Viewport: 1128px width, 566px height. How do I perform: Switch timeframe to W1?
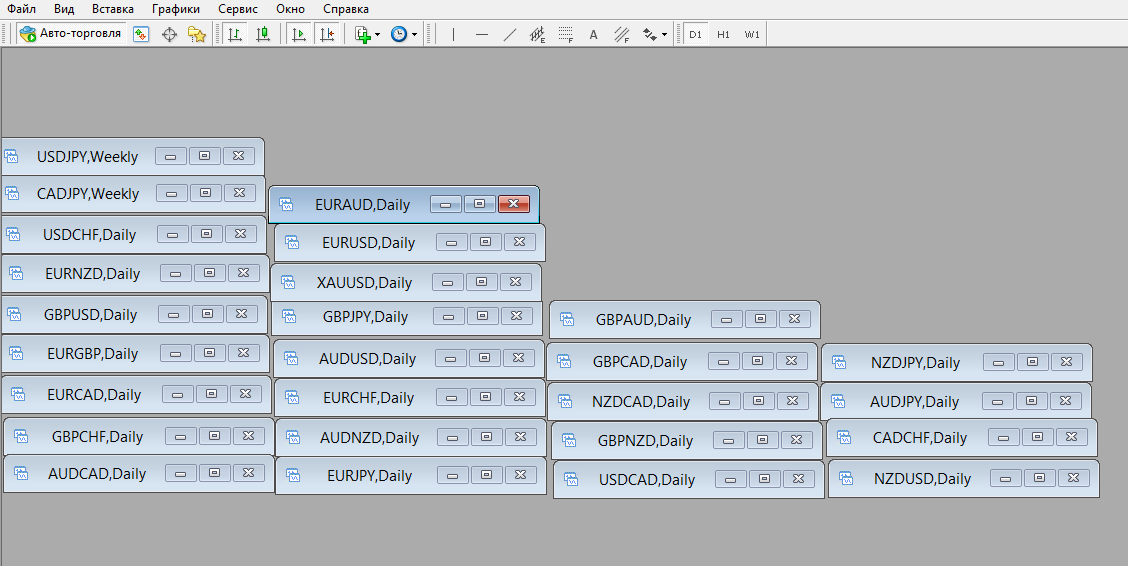coord(752,34)
